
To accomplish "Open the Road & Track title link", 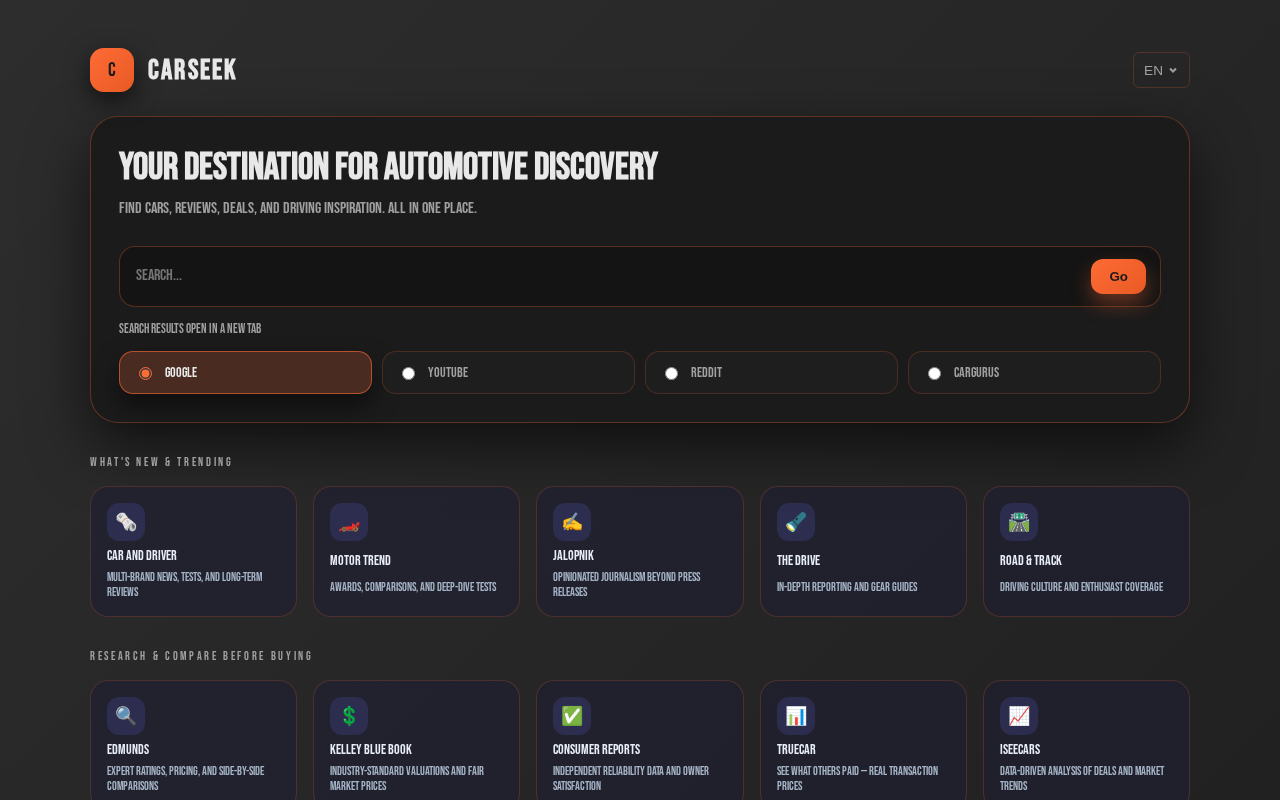I will 1031,561.
